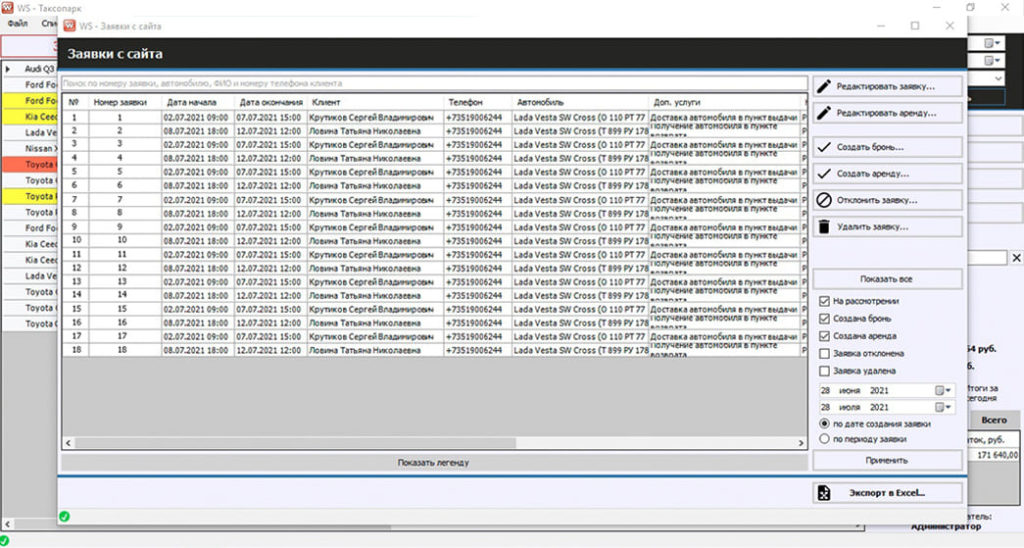Click the table scroll right arrow
Image resolution: width=1024 pixels, height=548 pixels.
[801, 443]
